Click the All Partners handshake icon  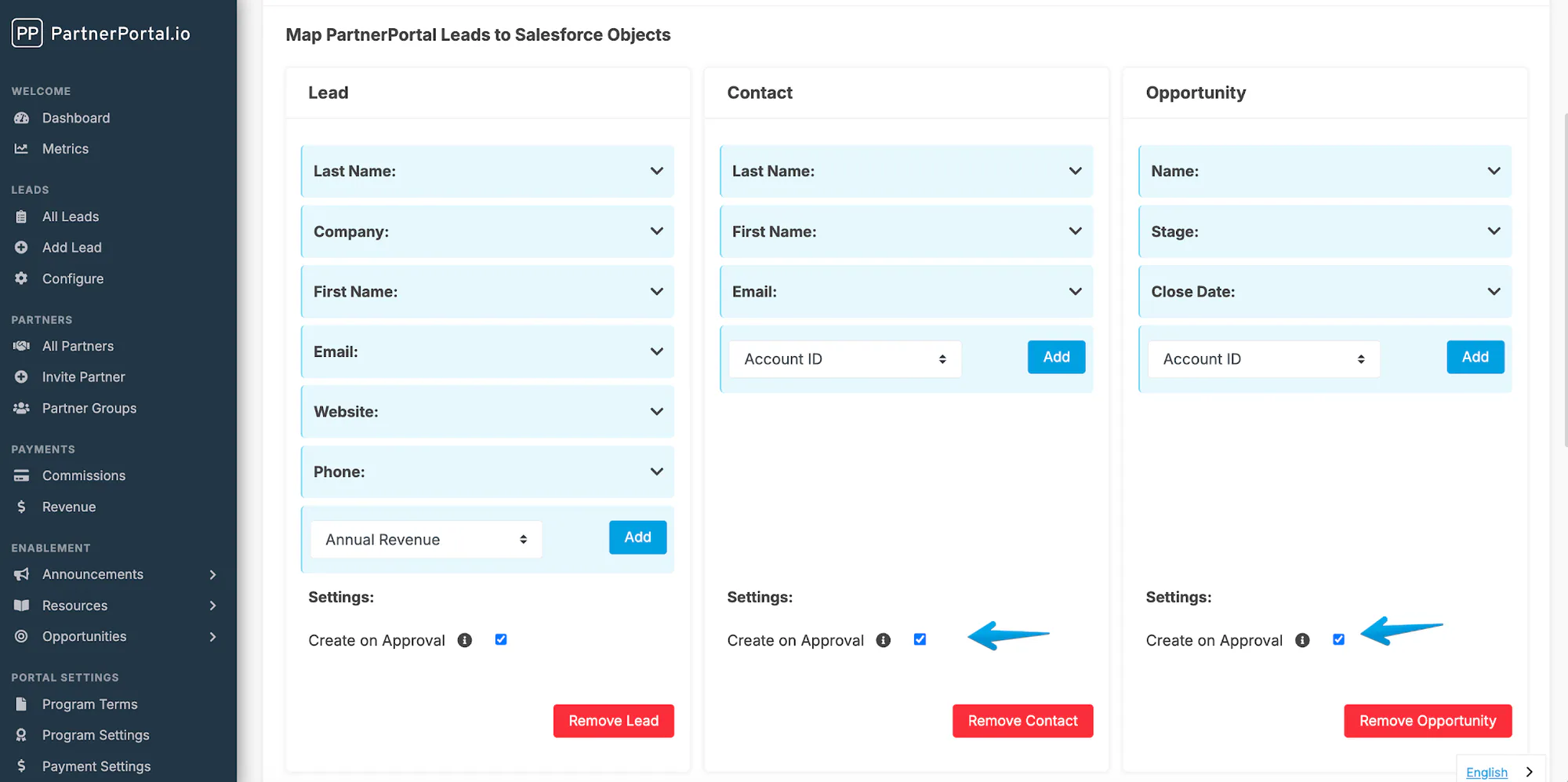tap(21, 346)
